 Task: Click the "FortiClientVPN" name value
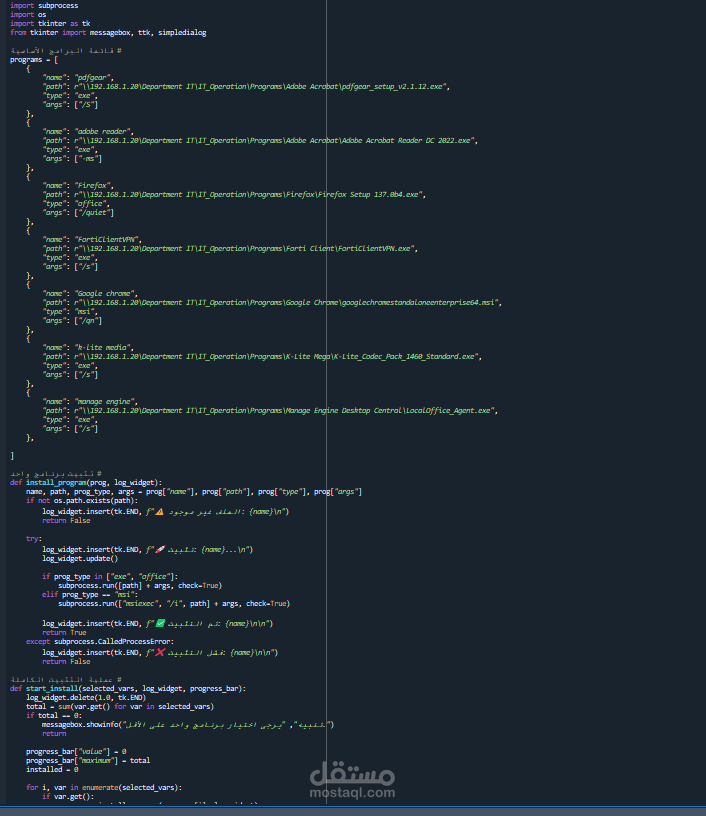pos(108,239)
